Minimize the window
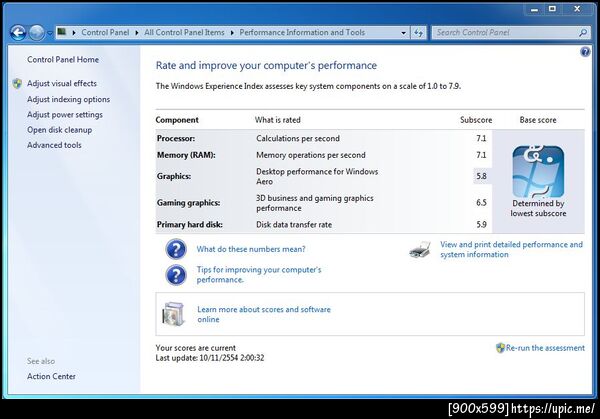Screen dimensions: 600x419 coord(534,9)
